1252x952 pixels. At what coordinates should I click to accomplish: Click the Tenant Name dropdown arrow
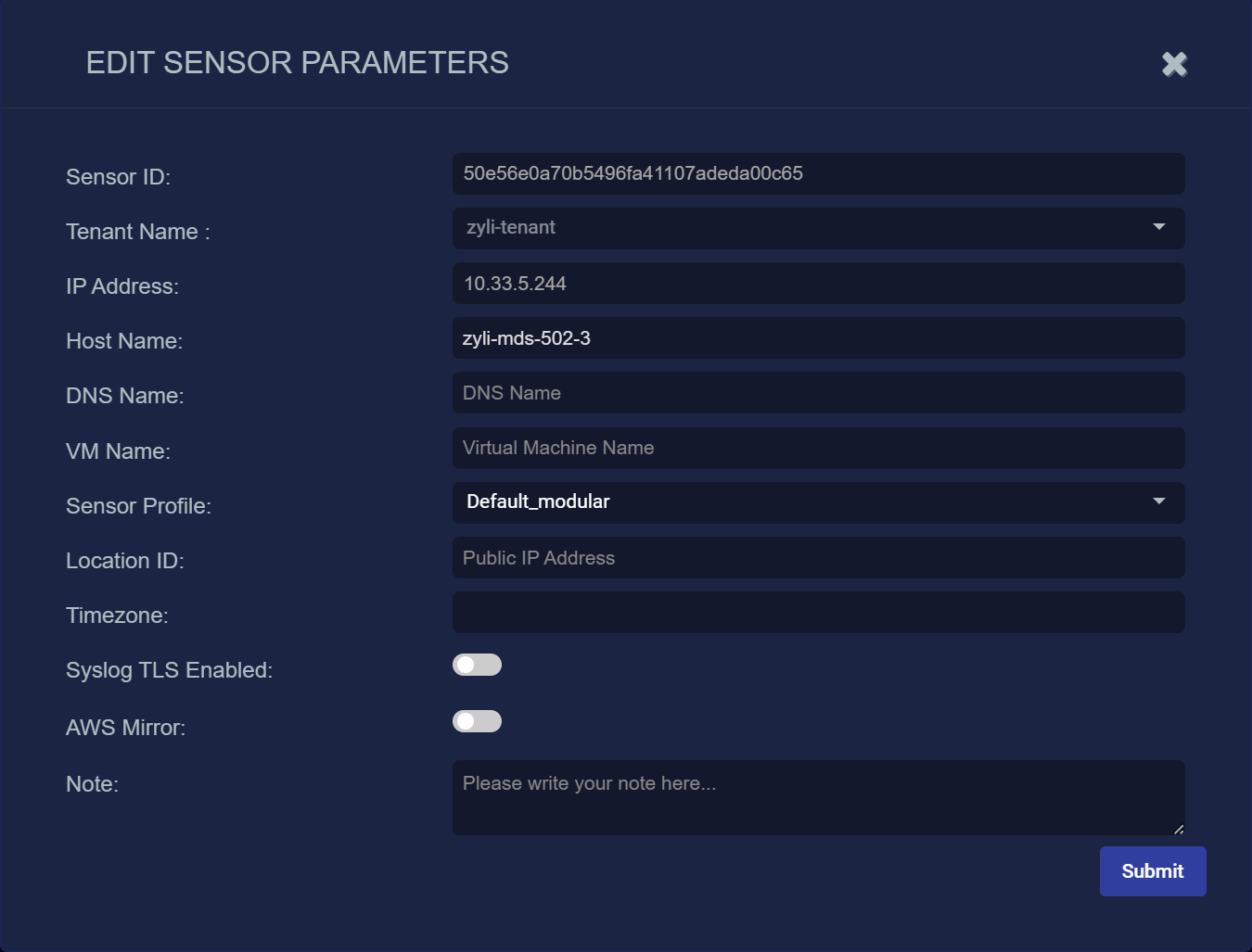click(x=1157, y=226)
